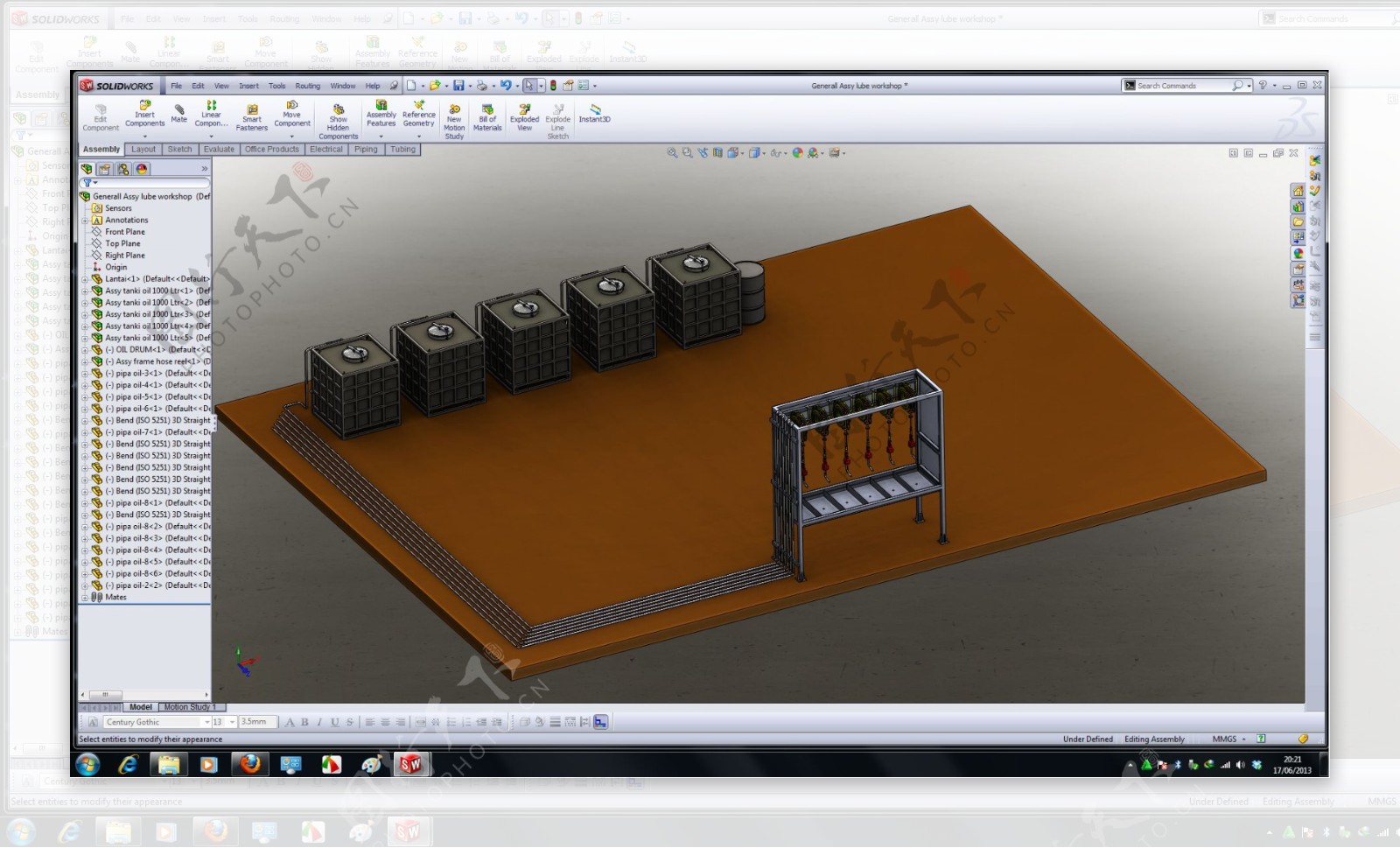Image resolution: width=1400 pixels, height=848 pixels.
Task: Open Linear Component Pattern tool
Action: pyautogui.click(x=211, y=114)
